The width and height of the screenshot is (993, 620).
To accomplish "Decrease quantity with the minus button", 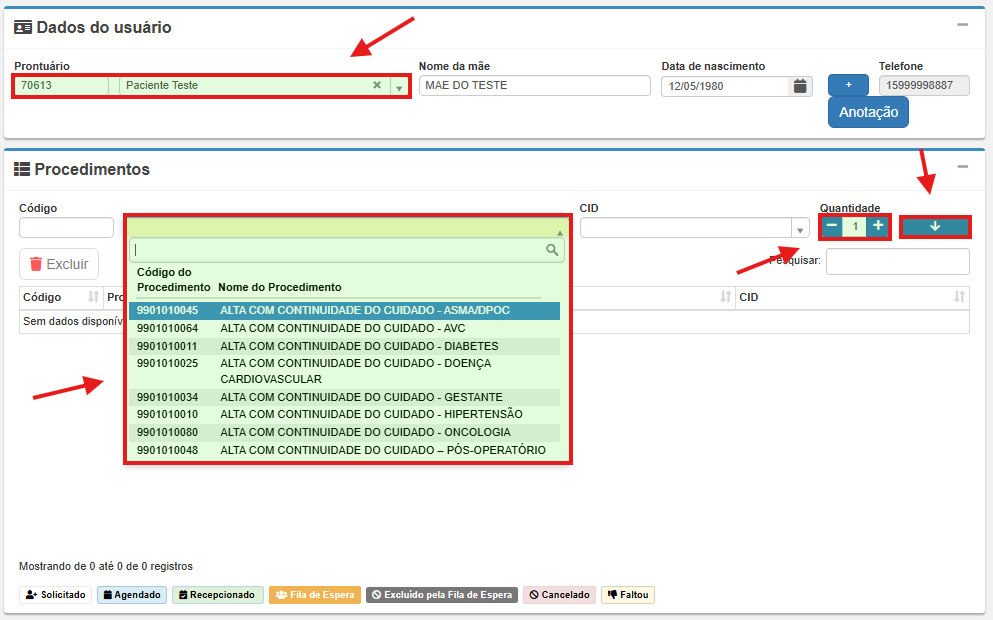I will coord(832,226).
